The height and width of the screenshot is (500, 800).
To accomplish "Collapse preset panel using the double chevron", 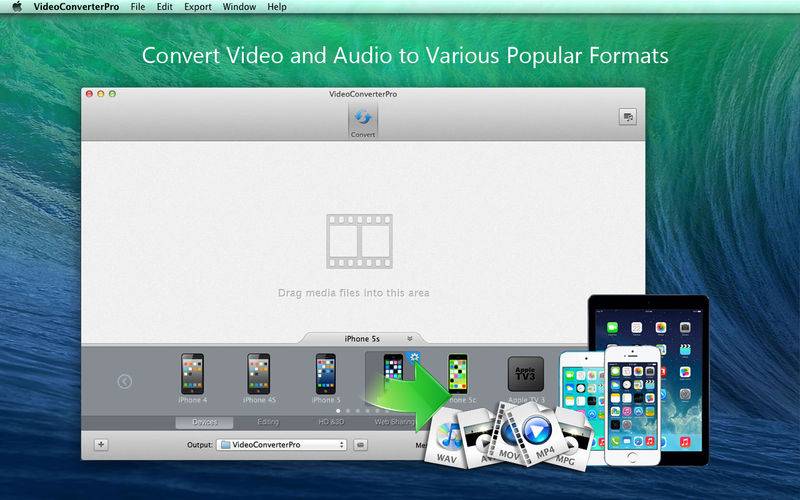I will pyautogui.click(x=410, y=339).
